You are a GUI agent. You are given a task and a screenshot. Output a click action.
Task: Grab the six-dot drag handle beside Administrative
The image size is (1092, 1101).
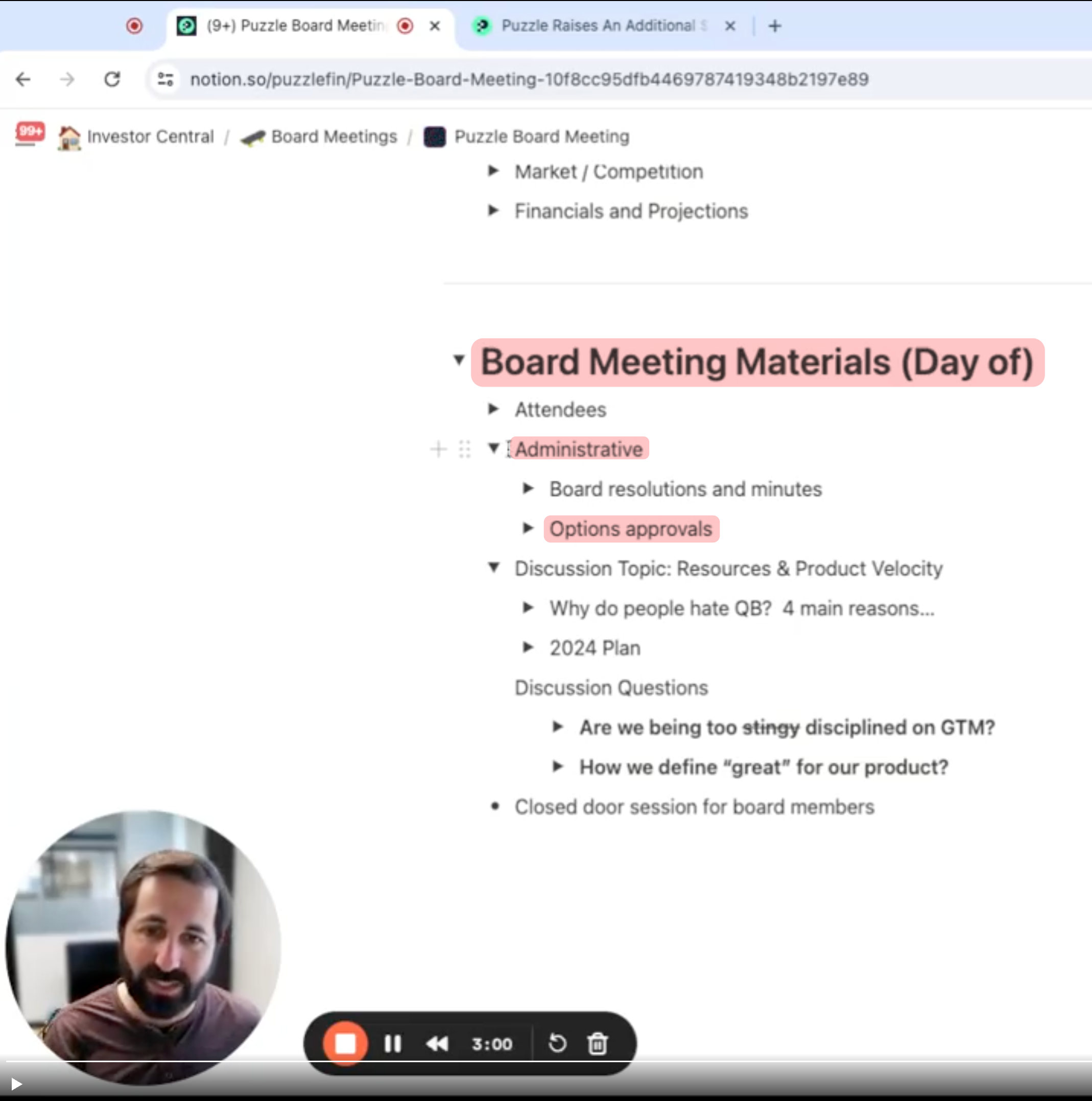[x=464, y=449]
